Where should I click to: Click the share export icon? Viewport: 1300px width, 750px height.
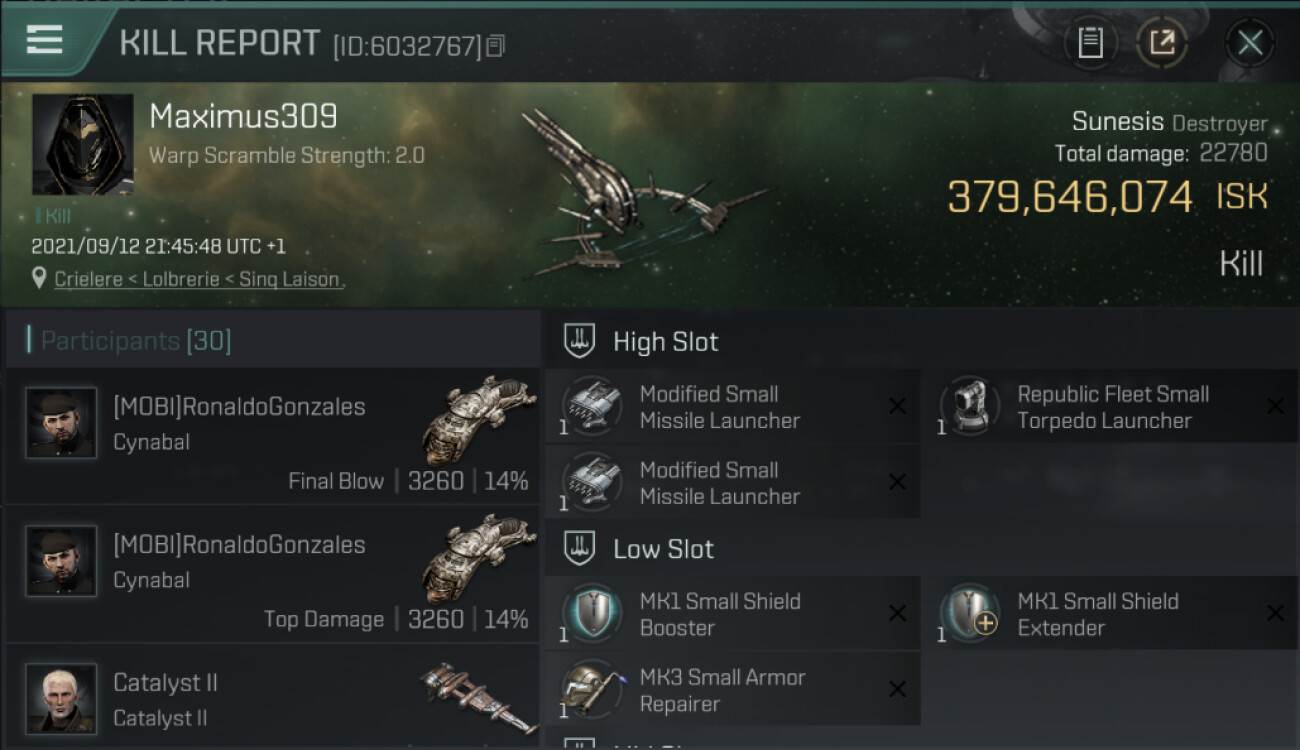[1161, 43]
